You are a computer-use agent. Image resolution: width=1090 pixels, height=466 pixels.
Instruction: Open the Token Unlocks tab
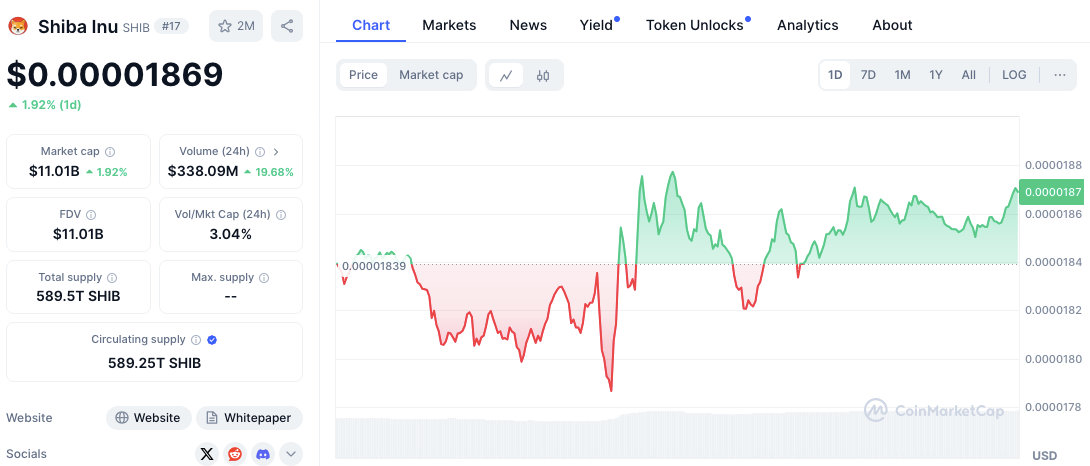click(x=695, y=25)
